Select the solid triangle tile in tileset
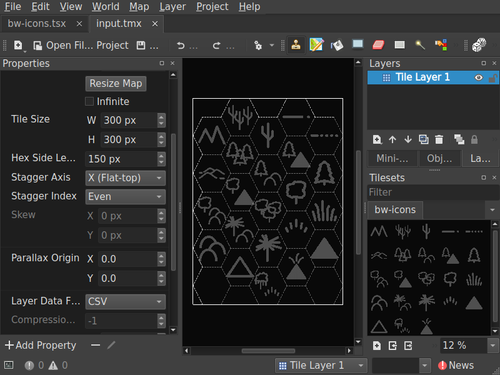Image resolution: width=500 pixels, height=375 pixels. click(x=474, y=303)
